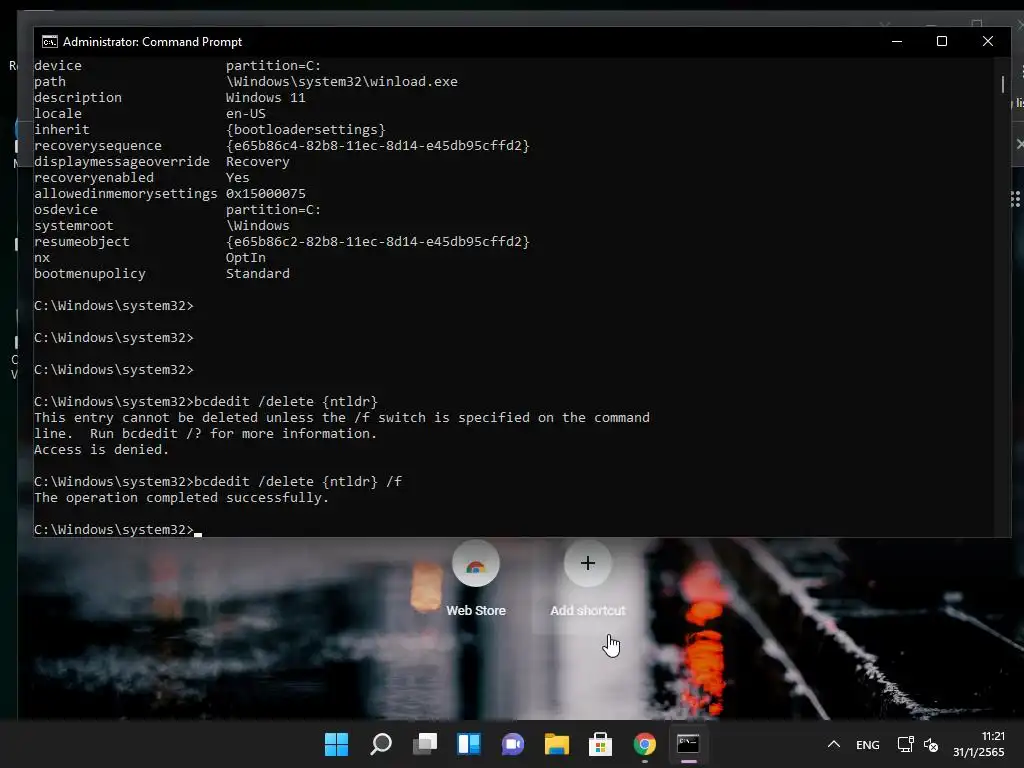The height and width of the screenshot is (768, 1024).
Task: Click the 'Access is denied.' output line
Action: click(x=101, y=449)
